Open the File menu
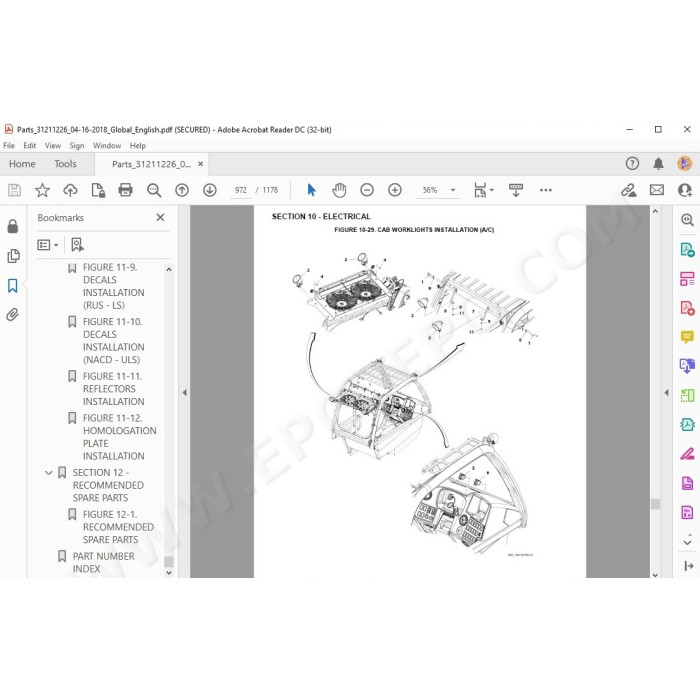This screenshot has width=700, height=700. click(9, 146)
